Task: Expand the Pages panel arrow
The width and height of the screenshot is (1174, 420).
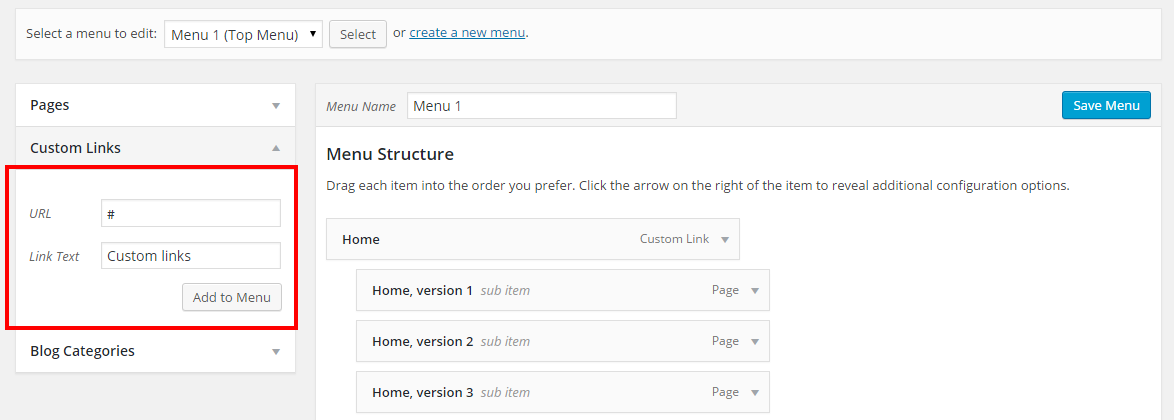Action: (276, 105)
